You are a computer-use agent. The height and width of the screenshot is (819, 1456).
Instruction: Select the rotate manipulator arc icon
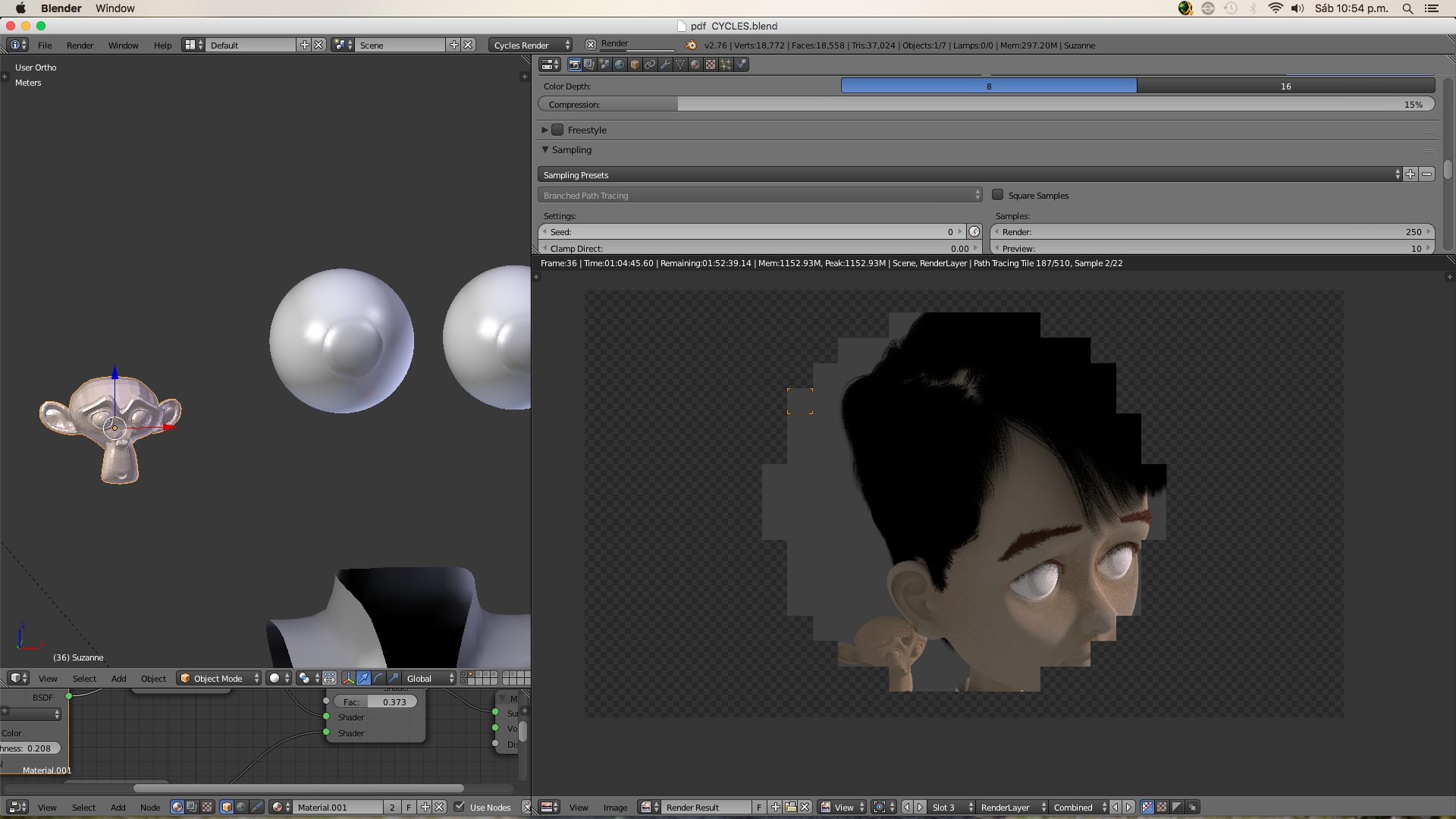point(378,678)
